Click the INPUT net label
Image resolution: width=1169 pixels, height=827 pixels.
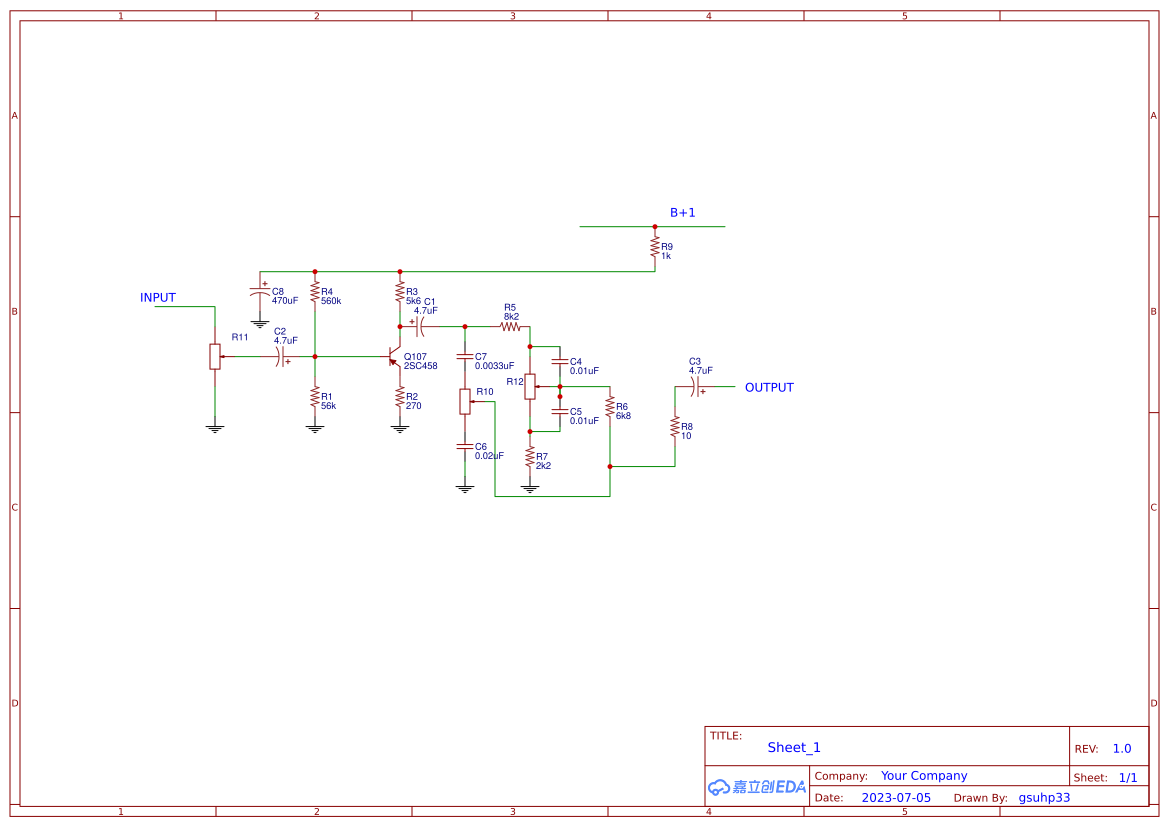pyautogui.click(x=157, y=297)
